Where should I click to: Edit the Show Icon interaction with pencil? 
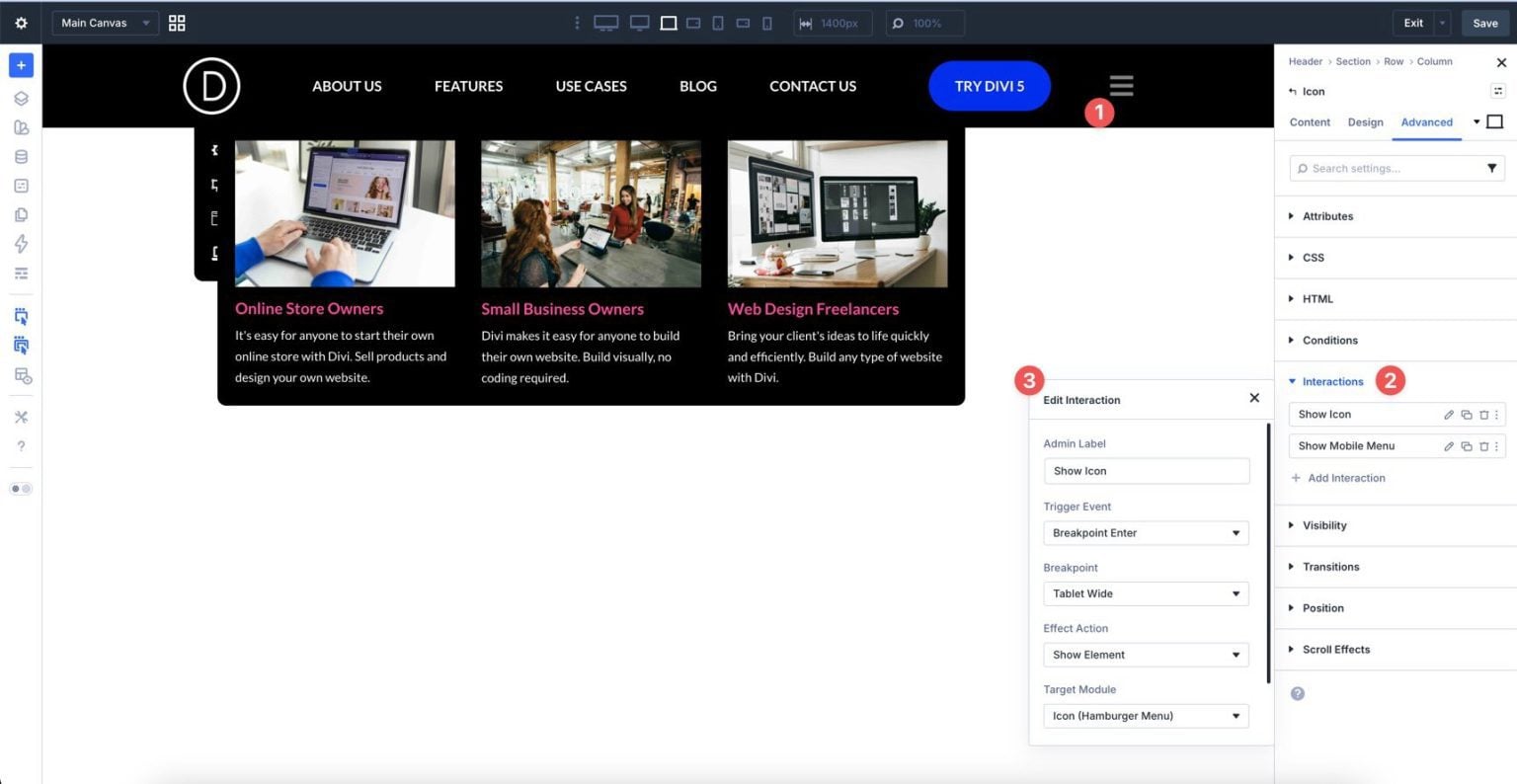pyautogui.click(x=1449, y=415)
